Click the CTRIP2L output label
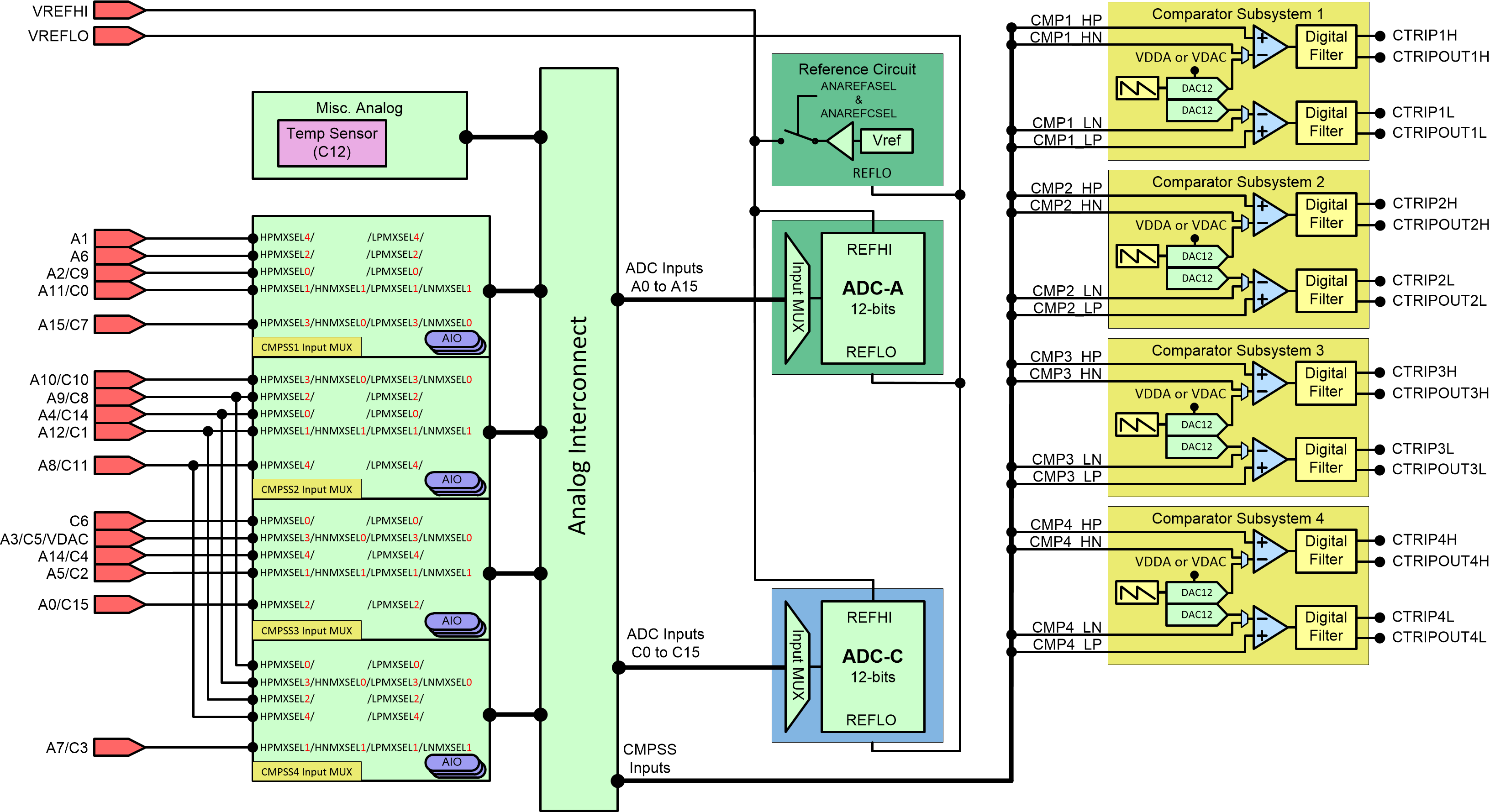This screenshot has width=1490, height=812. (x=1423, y=280)
